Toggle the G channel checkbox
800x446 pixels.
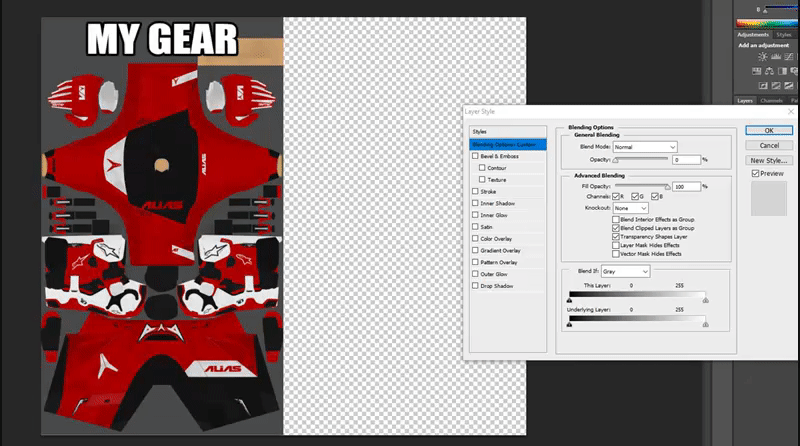pyautogui.click(x=635, y=196)
